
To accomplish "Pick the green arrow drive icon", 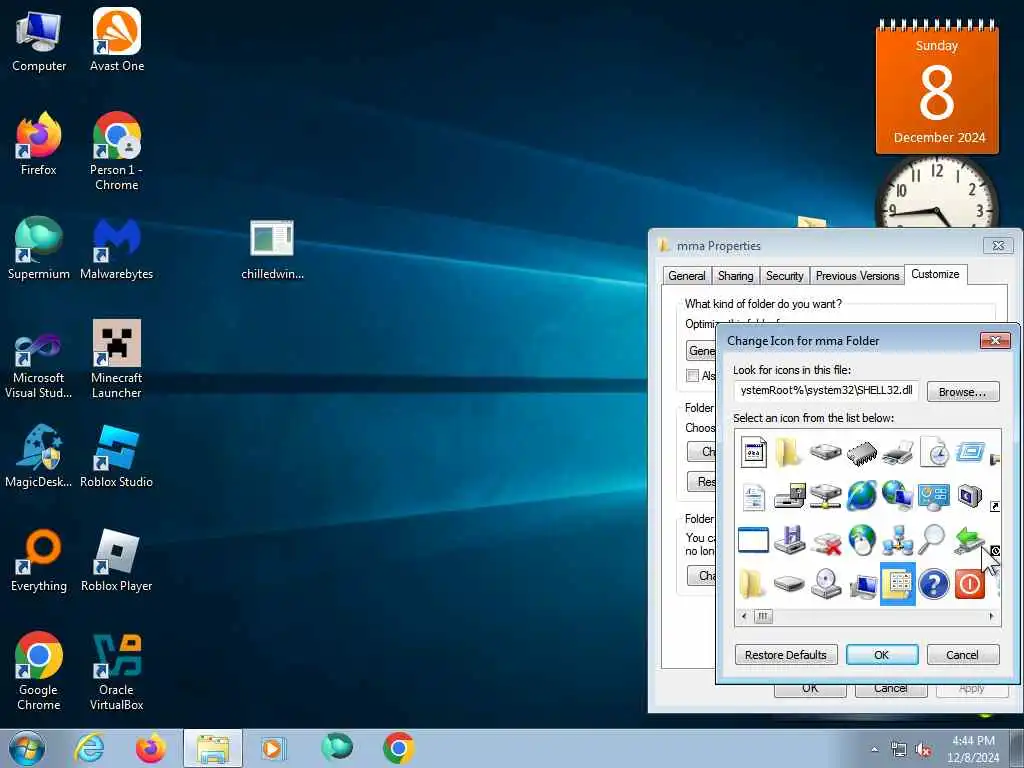I will [969, 541].
